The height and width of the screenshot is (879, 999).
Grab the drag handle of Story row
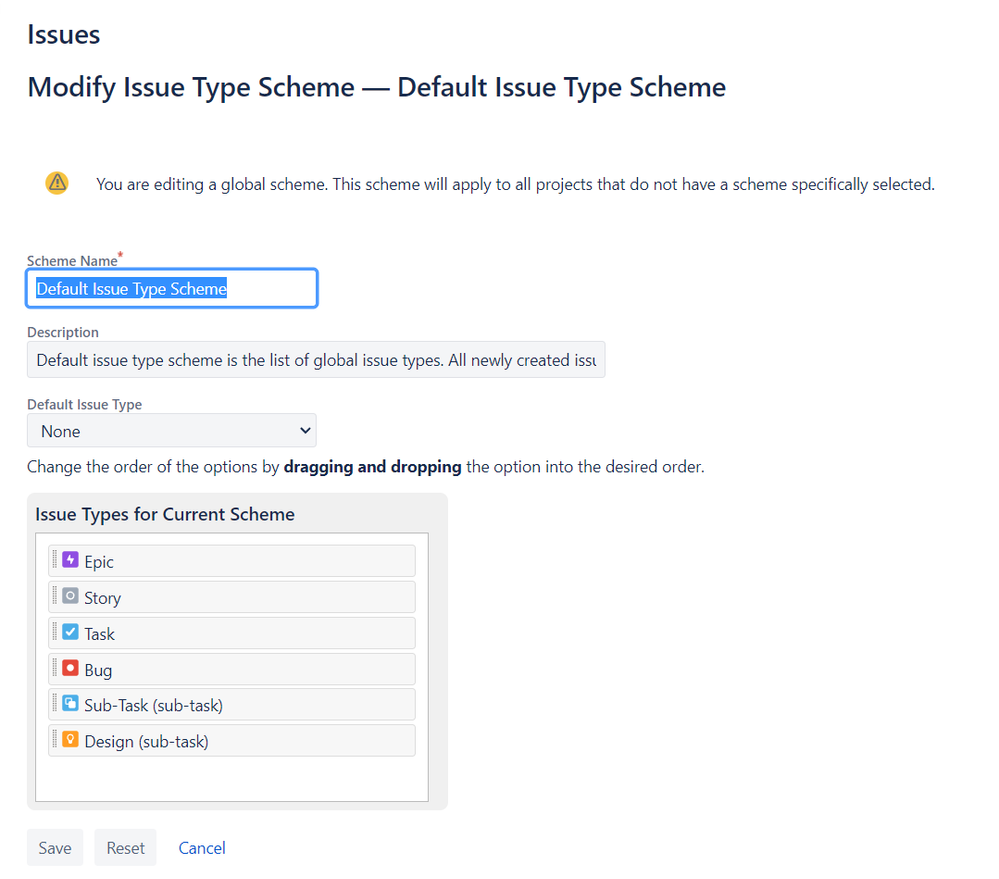(55, 597)
